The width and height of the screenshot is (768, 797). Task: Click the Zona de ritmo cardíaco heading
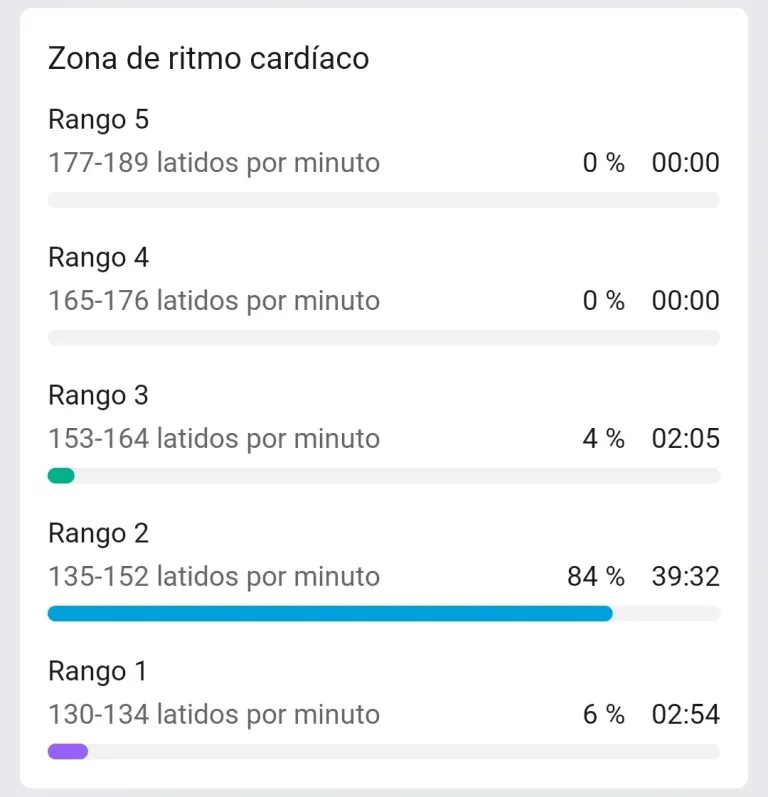click(x=208, y=58)
